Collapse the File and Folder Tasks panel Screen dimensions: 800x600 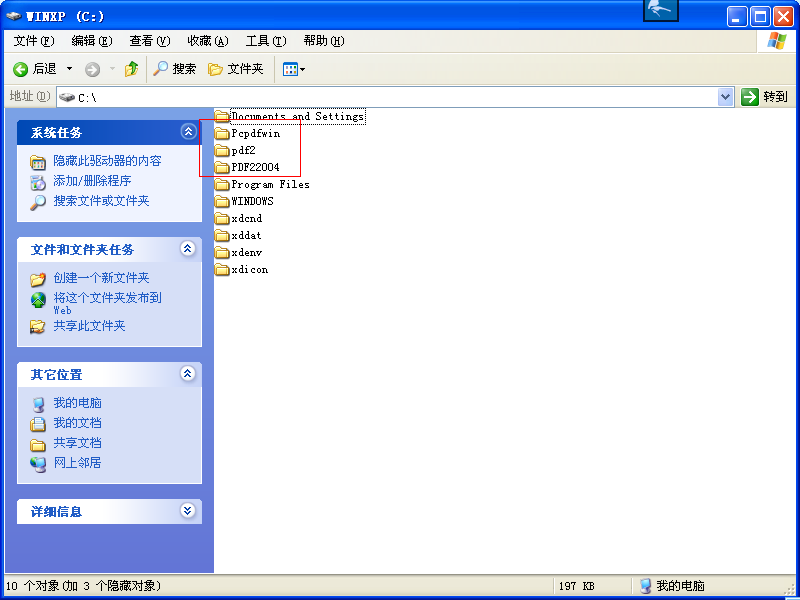coord(188,248)
